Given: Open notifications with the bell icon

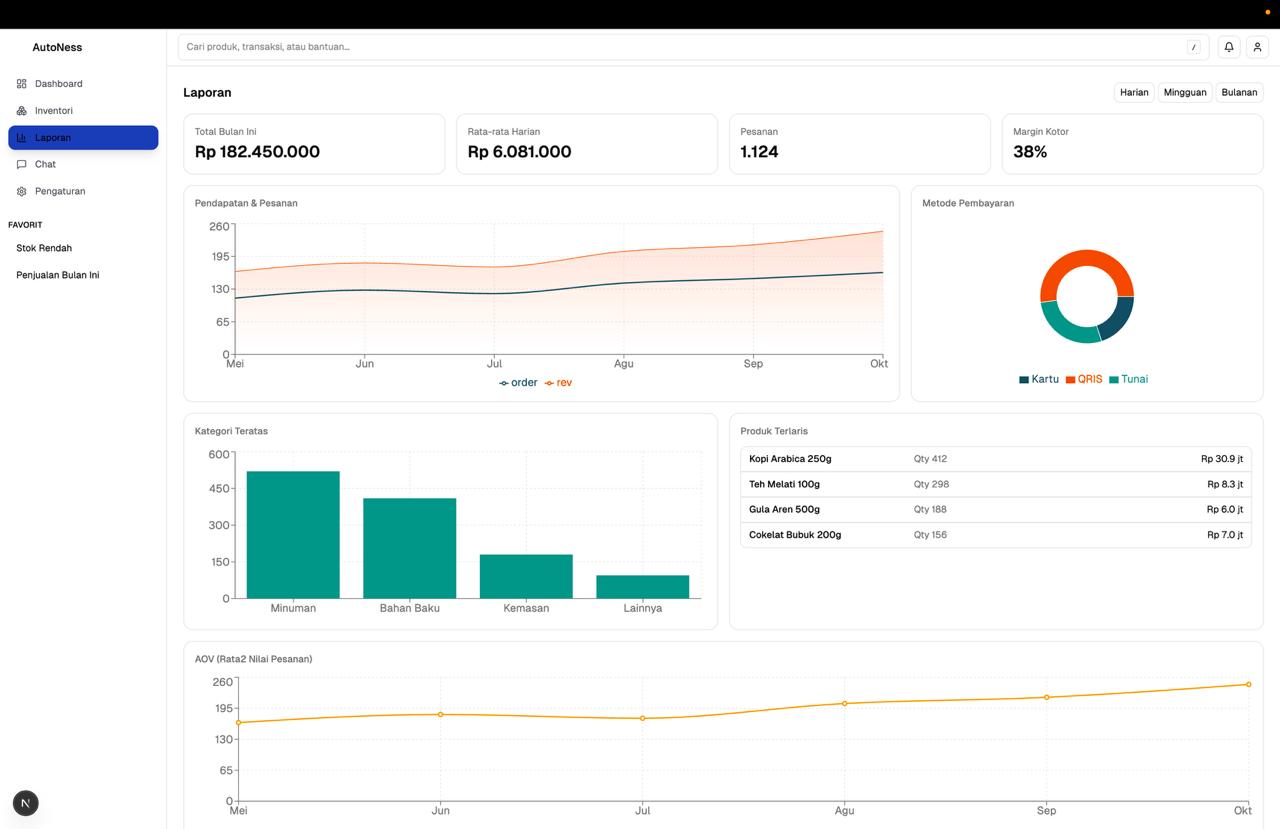Looking at the screenshot, I should click(x=1229, y=47).
